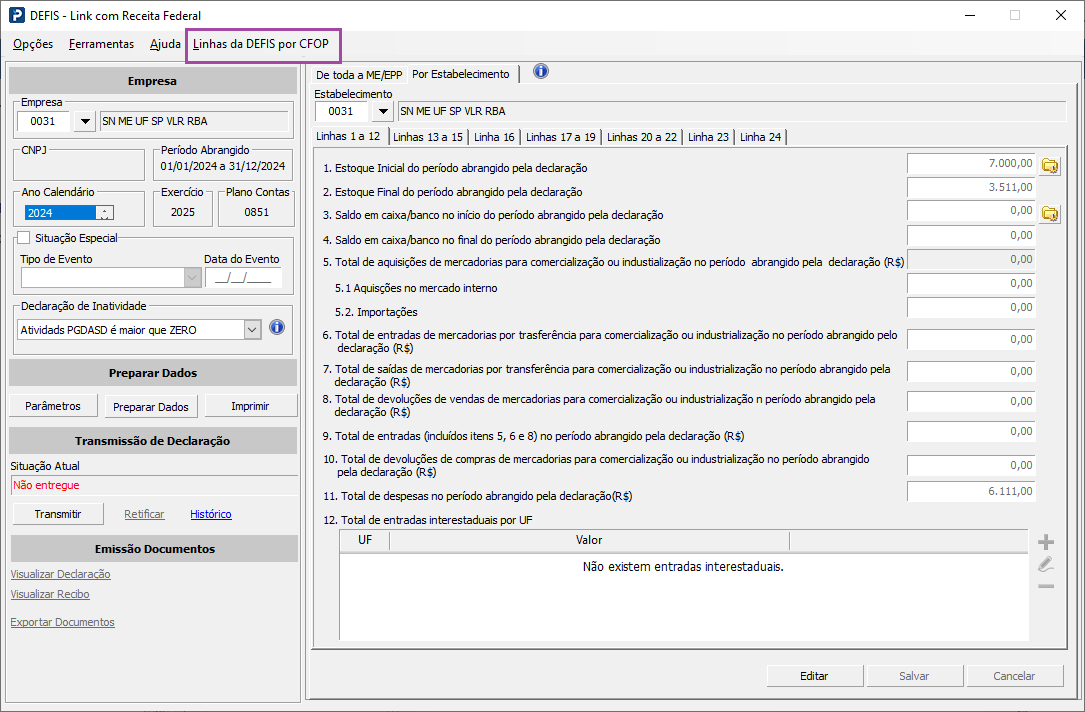This screenshot has height=712, width=1085.
Task: Switch to Linhas 13 a 15 tab
Action: click(428, 137)
